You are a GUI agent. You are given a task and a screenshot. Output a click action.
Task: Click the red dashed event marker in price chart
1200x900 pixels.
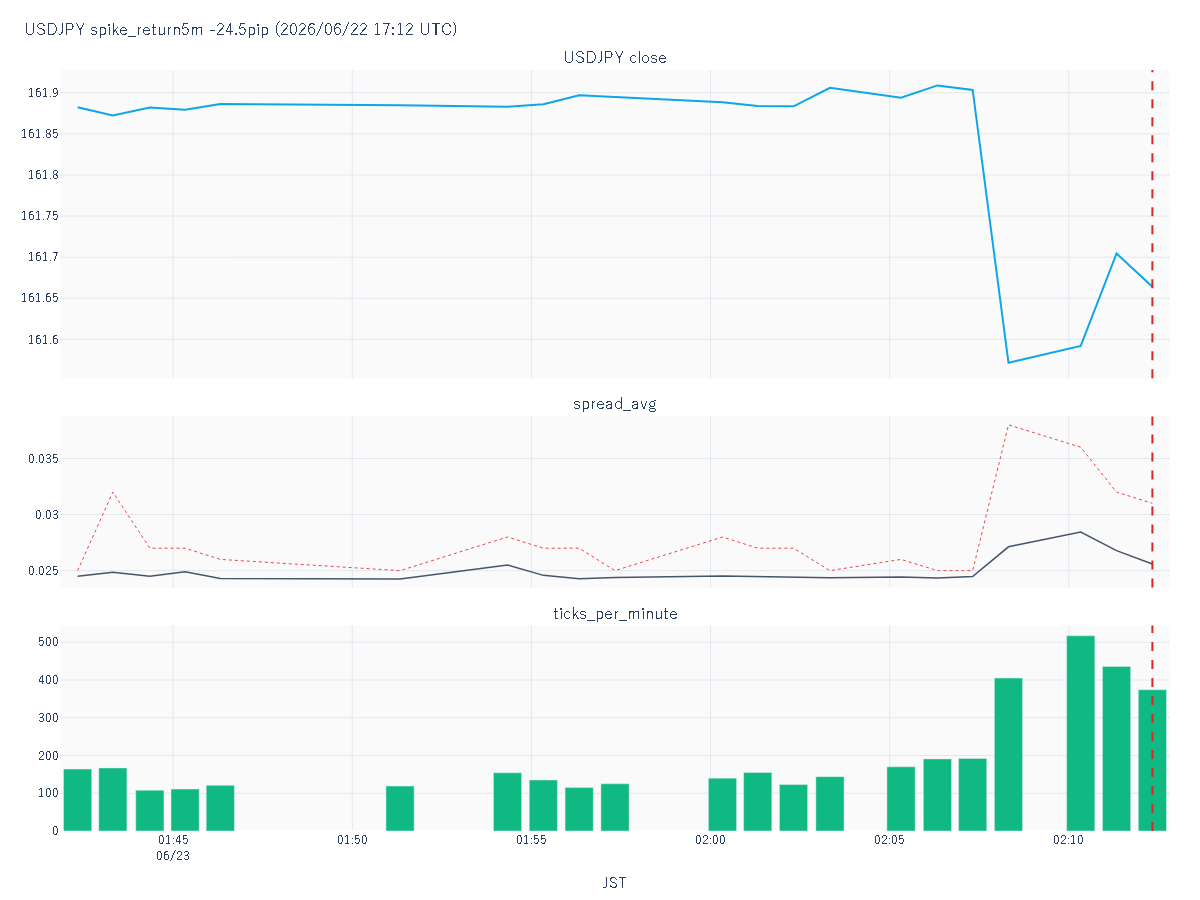coord(1152,224)
